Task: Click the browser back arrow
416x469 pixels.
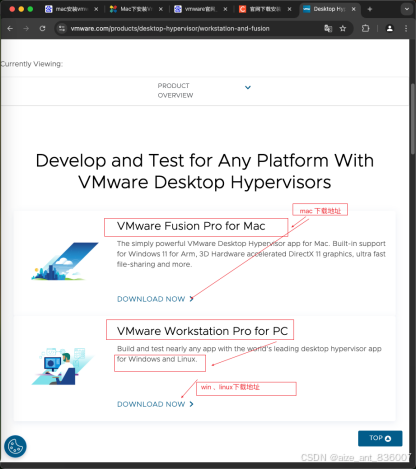Action: [10, 29]
